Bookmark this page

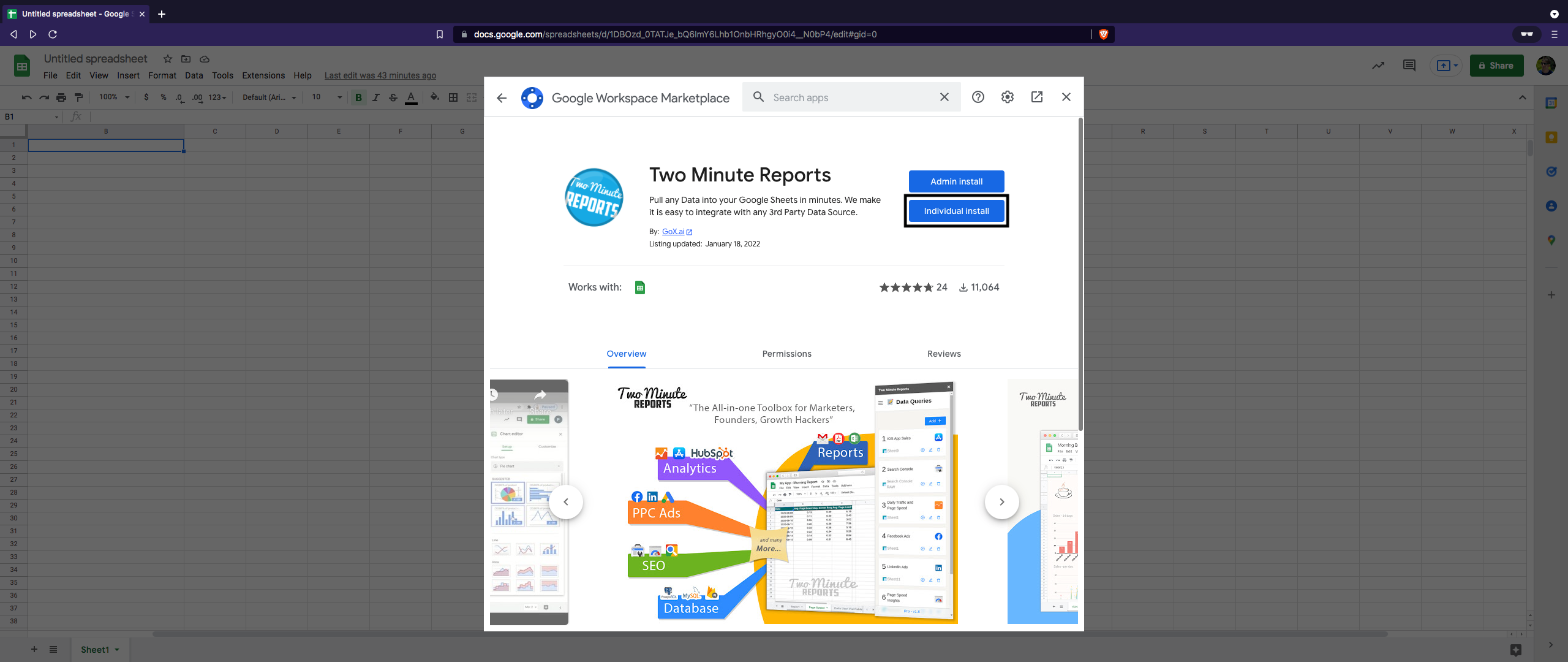(x=440, y=34)
